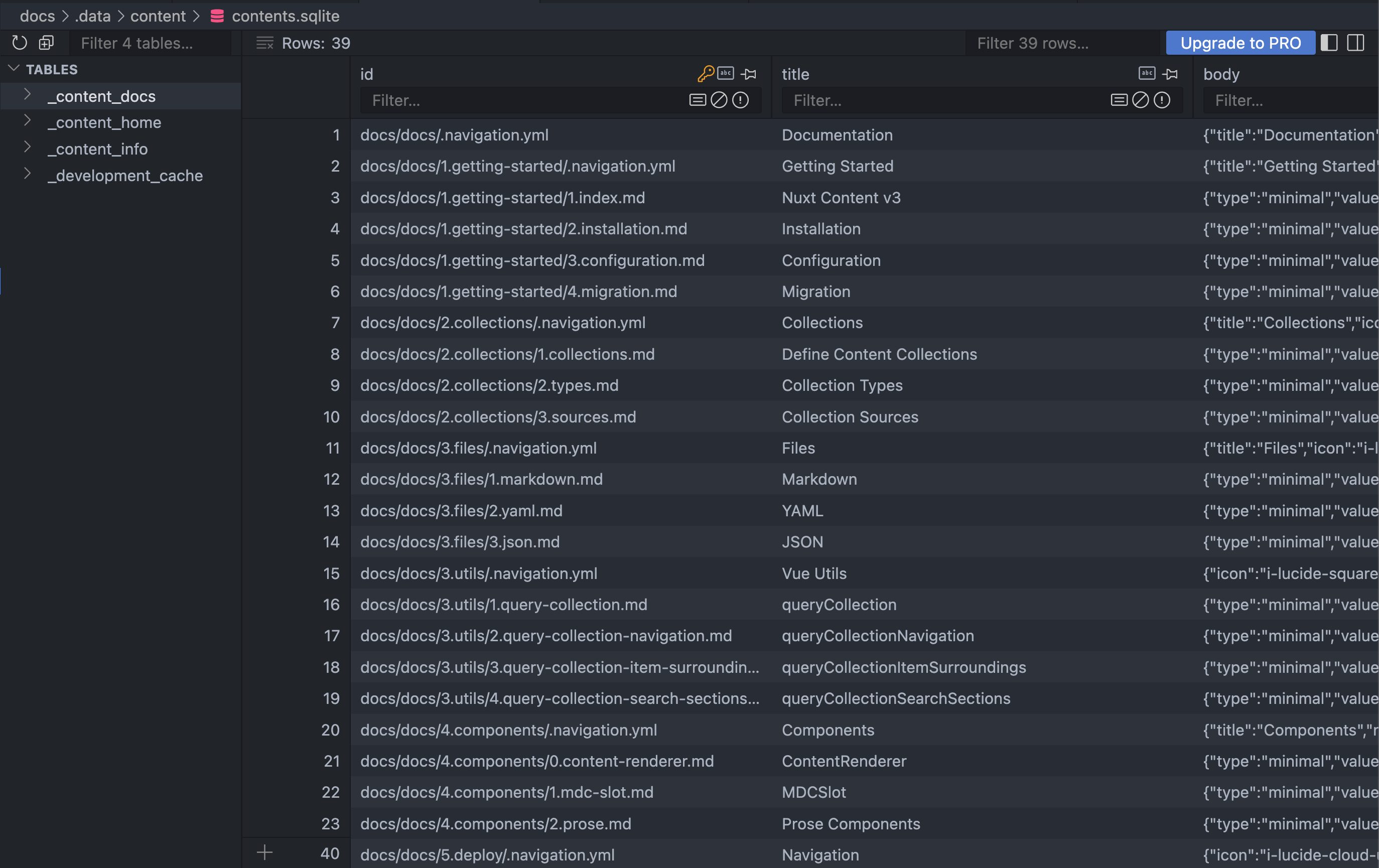
Task: Sort by the title column header
Action: tap(795, 74)
